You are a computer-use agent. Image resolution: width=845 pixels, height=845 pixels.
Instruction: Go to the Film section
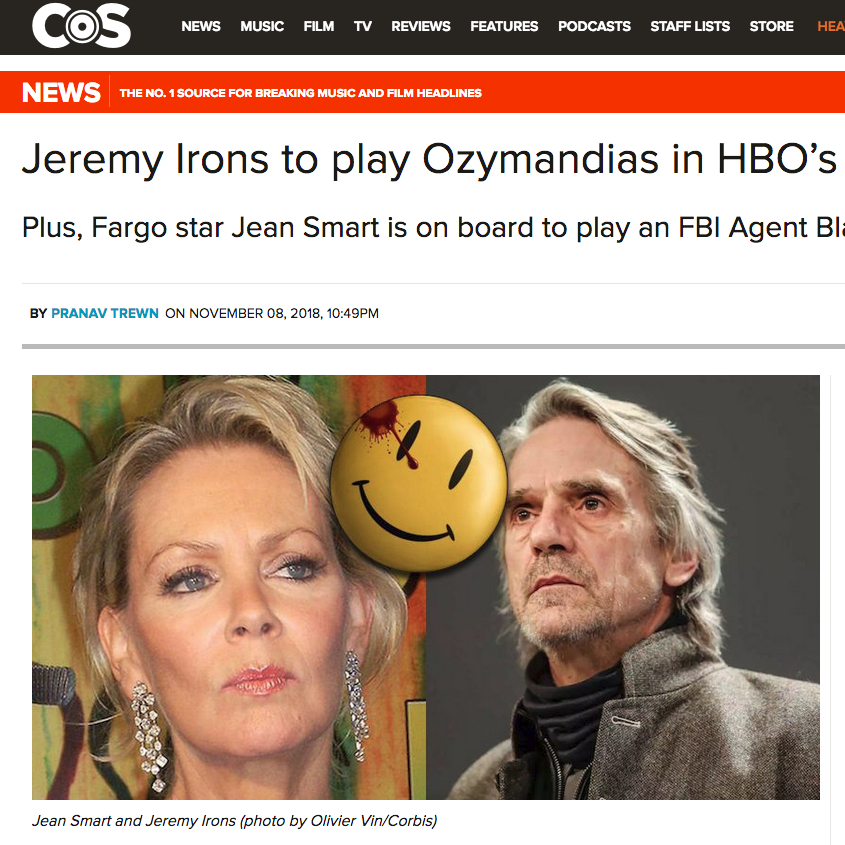point(318,26)
